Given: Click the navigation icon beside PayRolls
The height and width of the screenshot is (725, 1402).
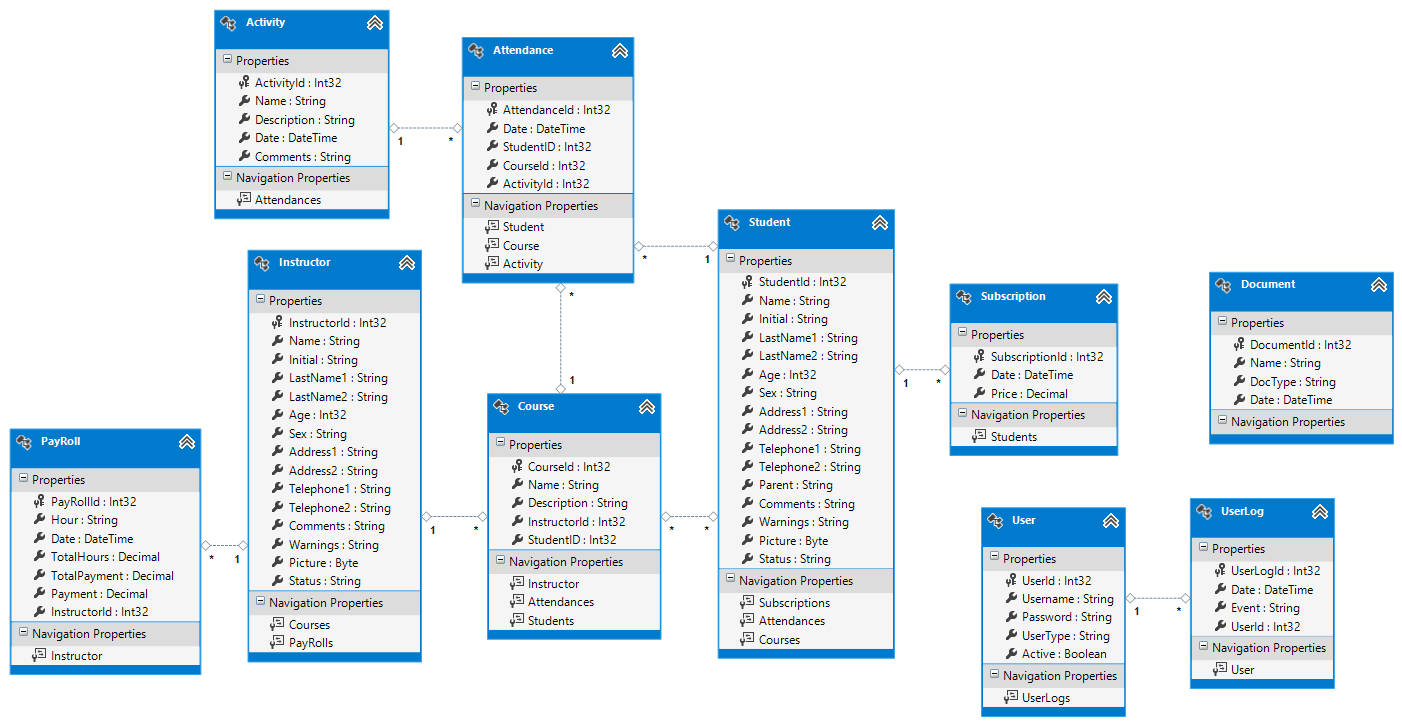Looking at the screenshot, I should click(278, 643).
